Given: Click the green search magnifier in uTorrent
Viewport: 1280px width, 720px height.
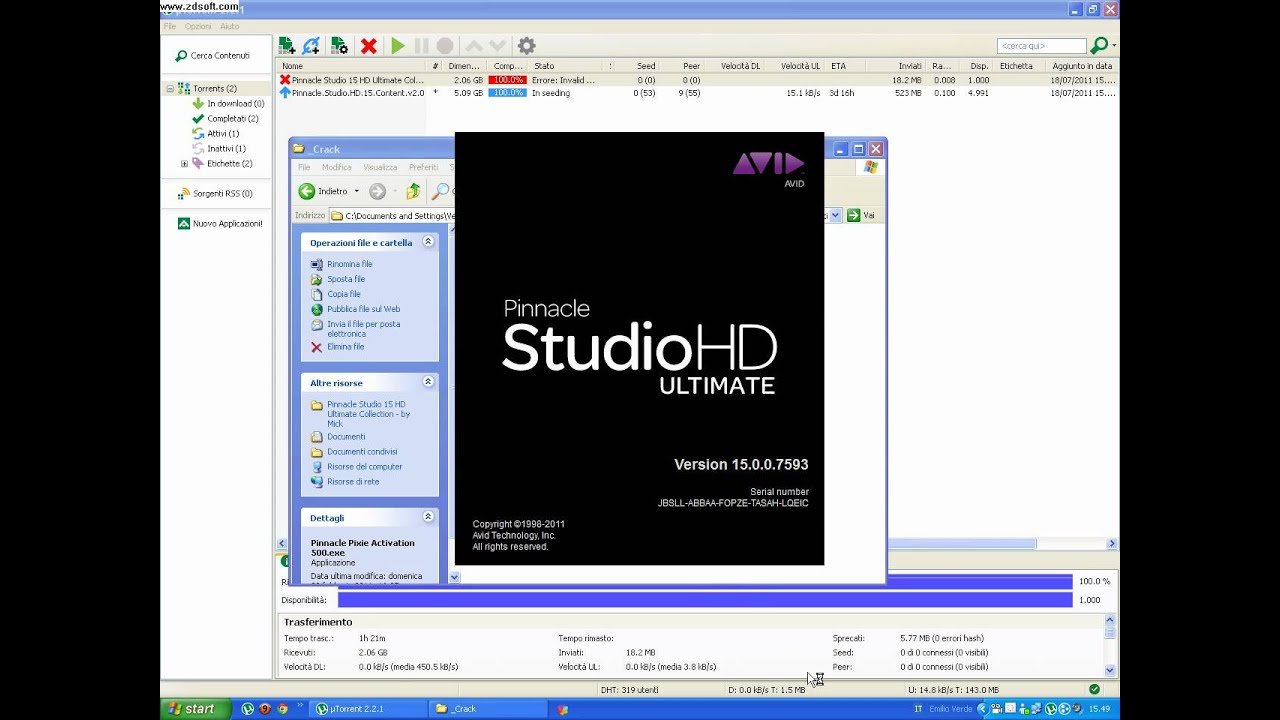Looking at the screenshot, I should (x=1098, y=46).
